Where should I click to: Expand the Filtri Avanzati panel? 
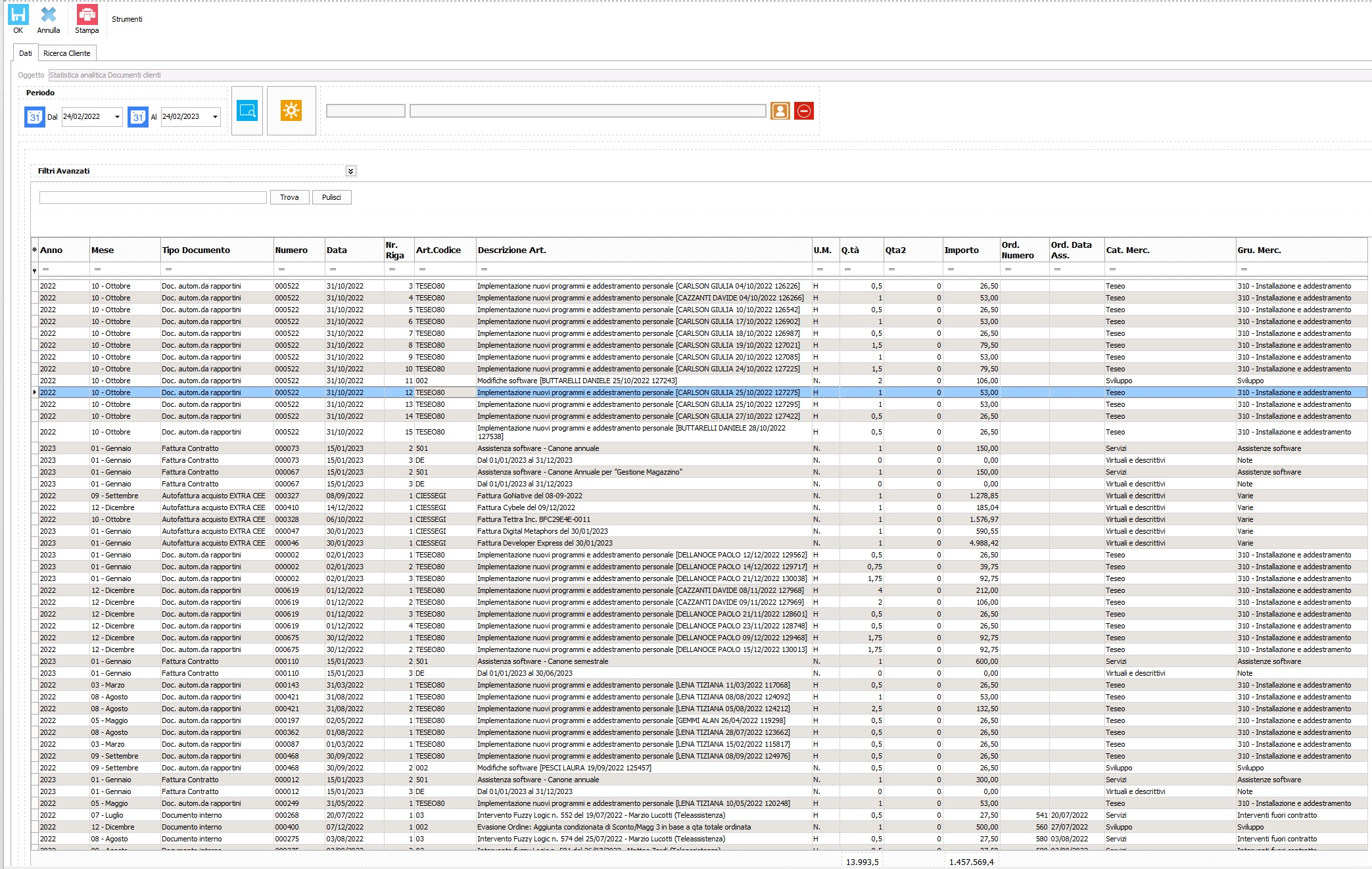pos(351,171)
